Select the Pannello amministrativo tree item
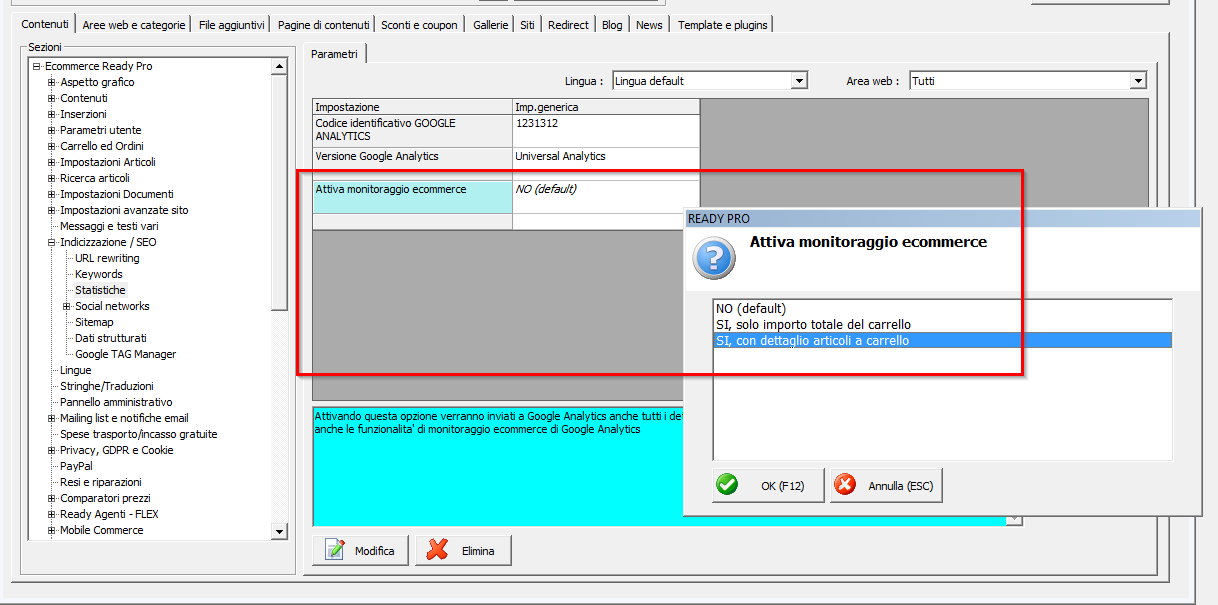The image size is (1218, 605). (116, 402)
